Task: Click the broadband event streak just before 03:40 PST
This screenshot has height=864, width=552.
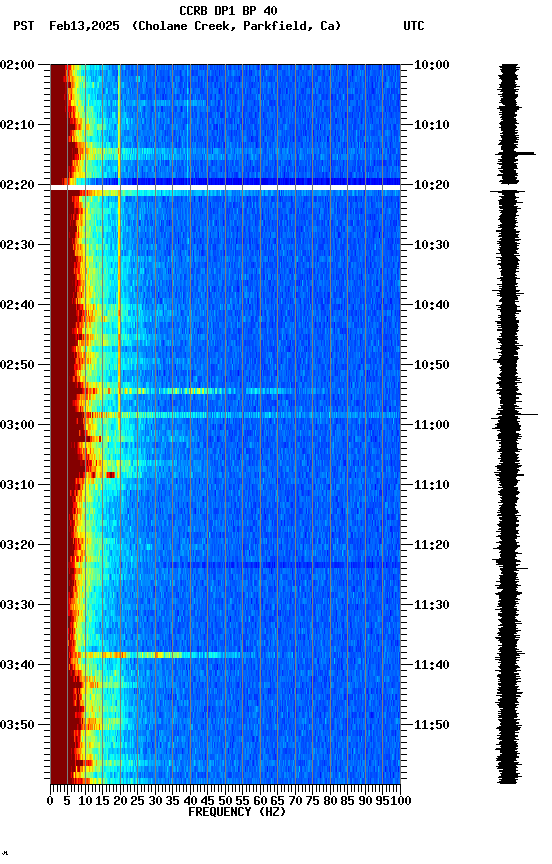Action: [x=163, y=655]
